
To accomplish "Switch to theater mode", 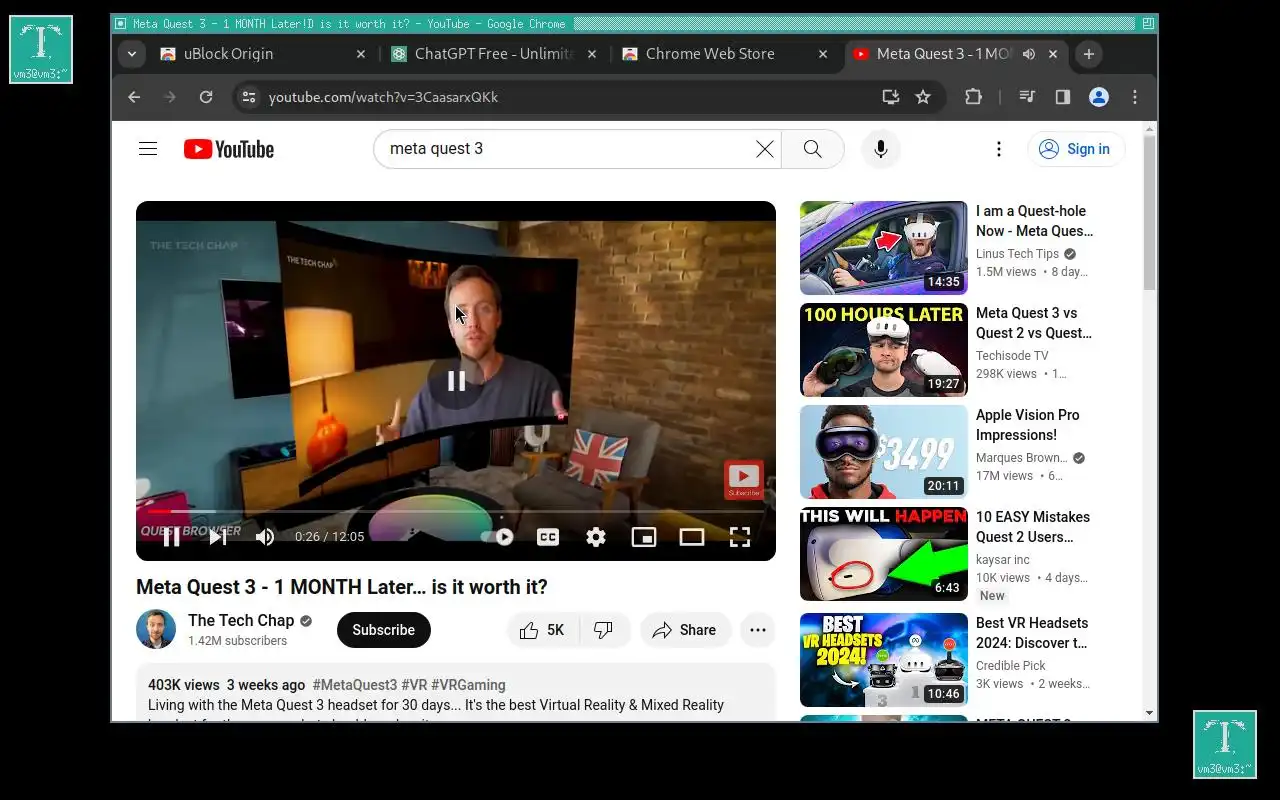I will pos(692,537).
